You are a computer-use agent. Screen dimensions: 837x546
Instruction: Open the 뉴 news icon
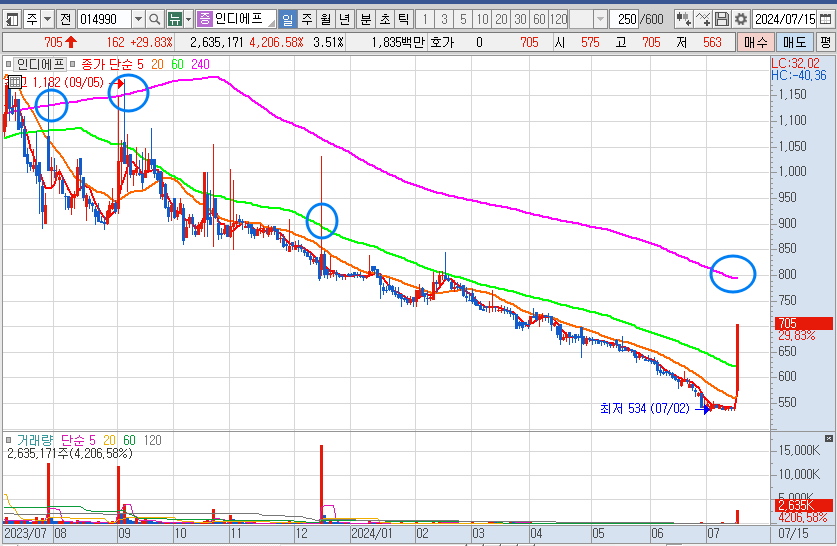(174, 20)
